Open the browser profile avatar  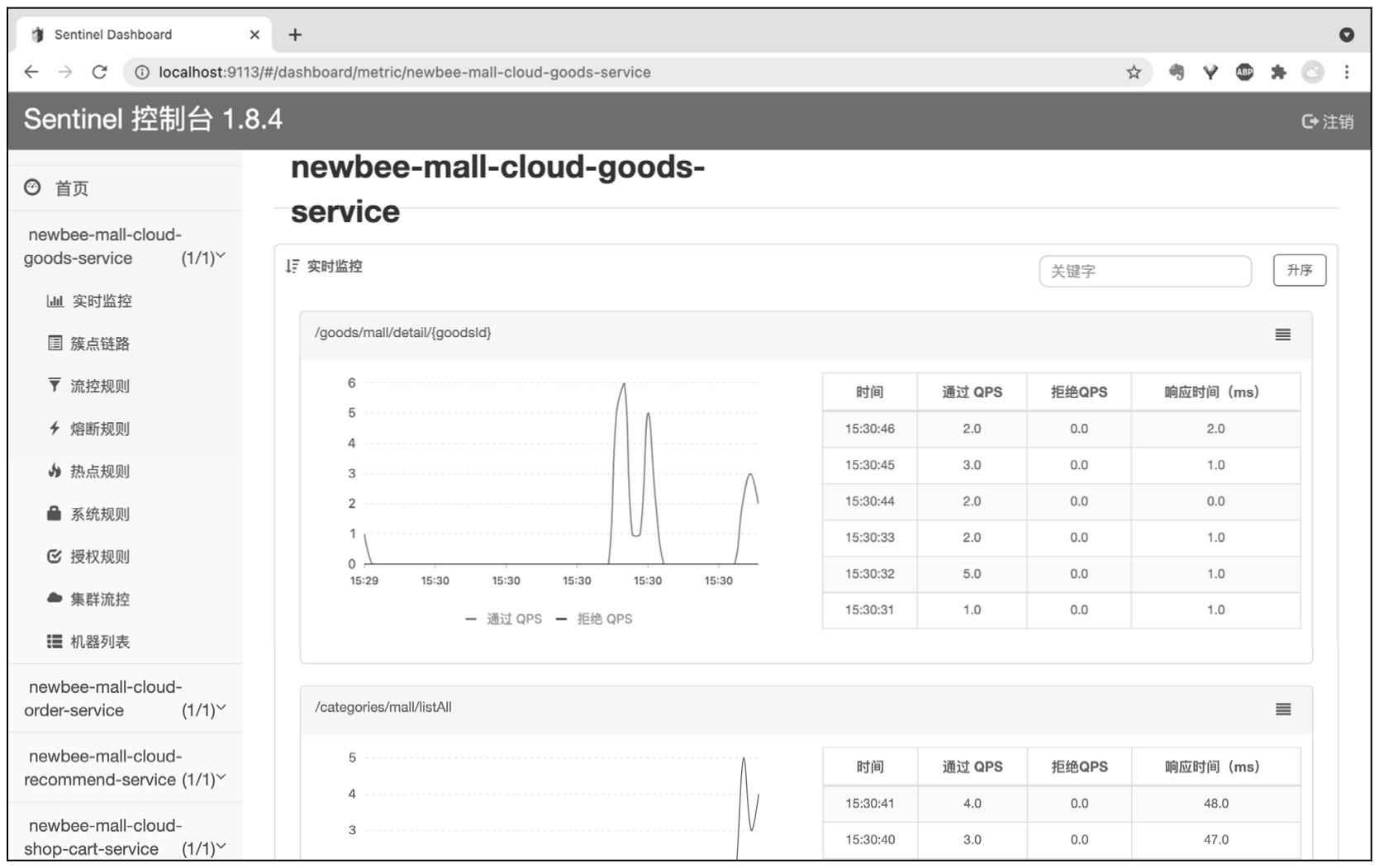coord(1313,72)
